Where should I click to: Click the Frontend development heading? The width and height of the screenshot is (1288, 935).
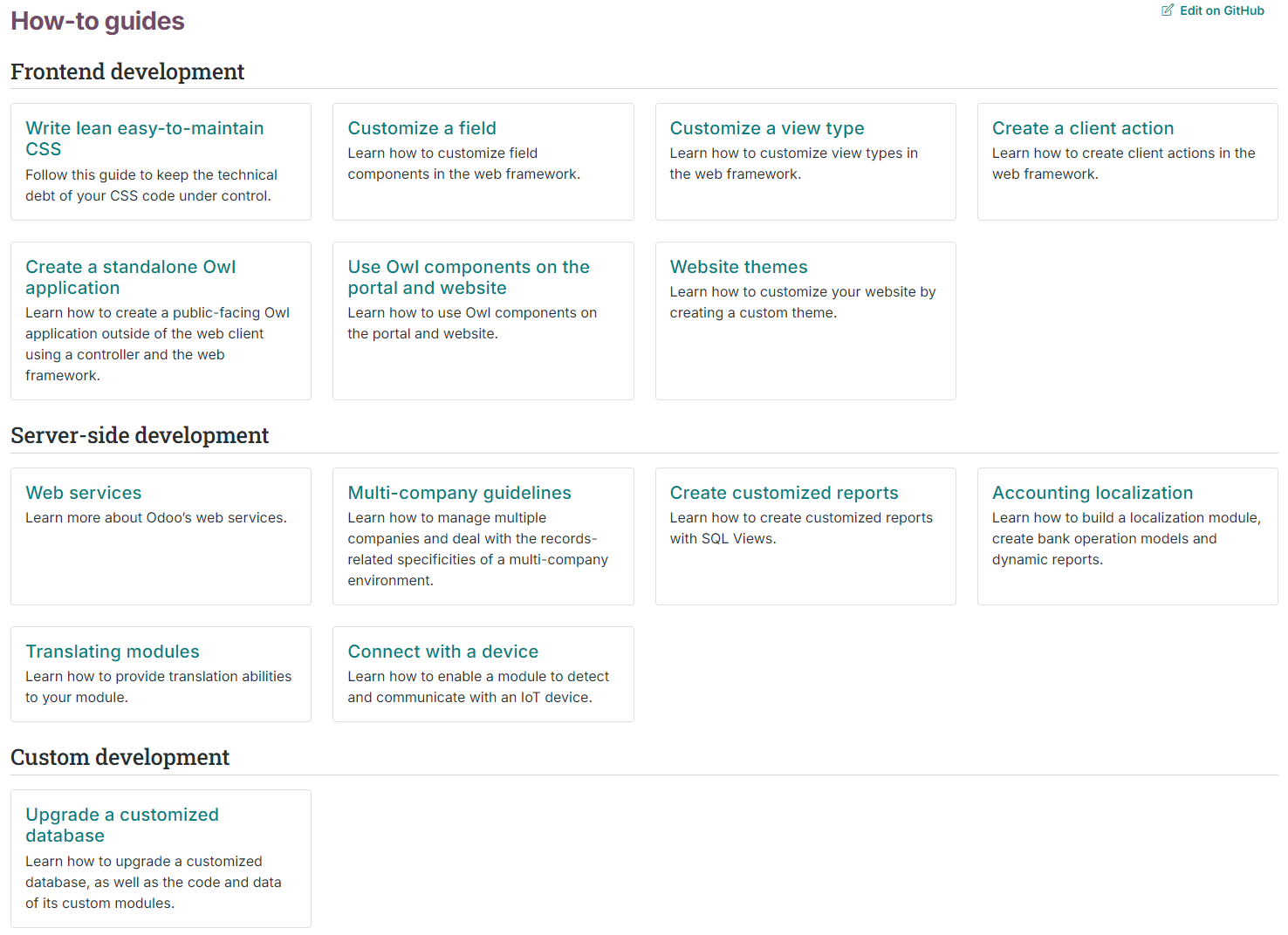(x=127, y=72)
